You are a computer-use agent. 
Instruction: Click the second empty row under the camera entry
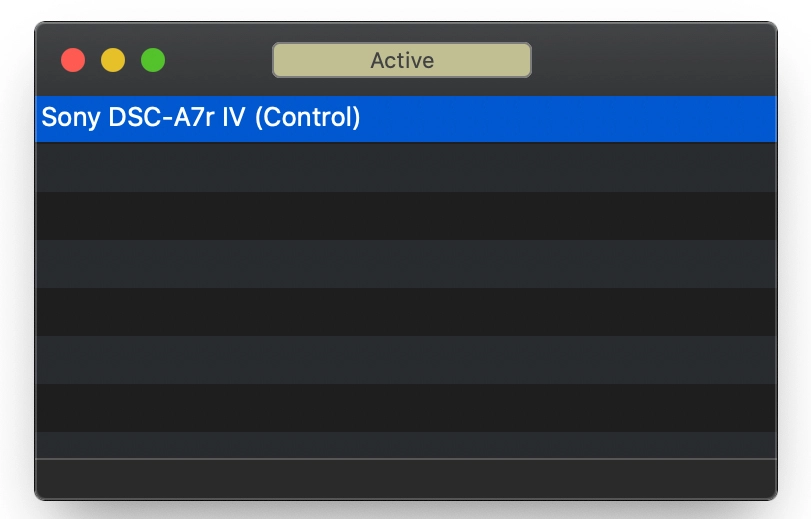pyautogui.click(x=406, y=215)
